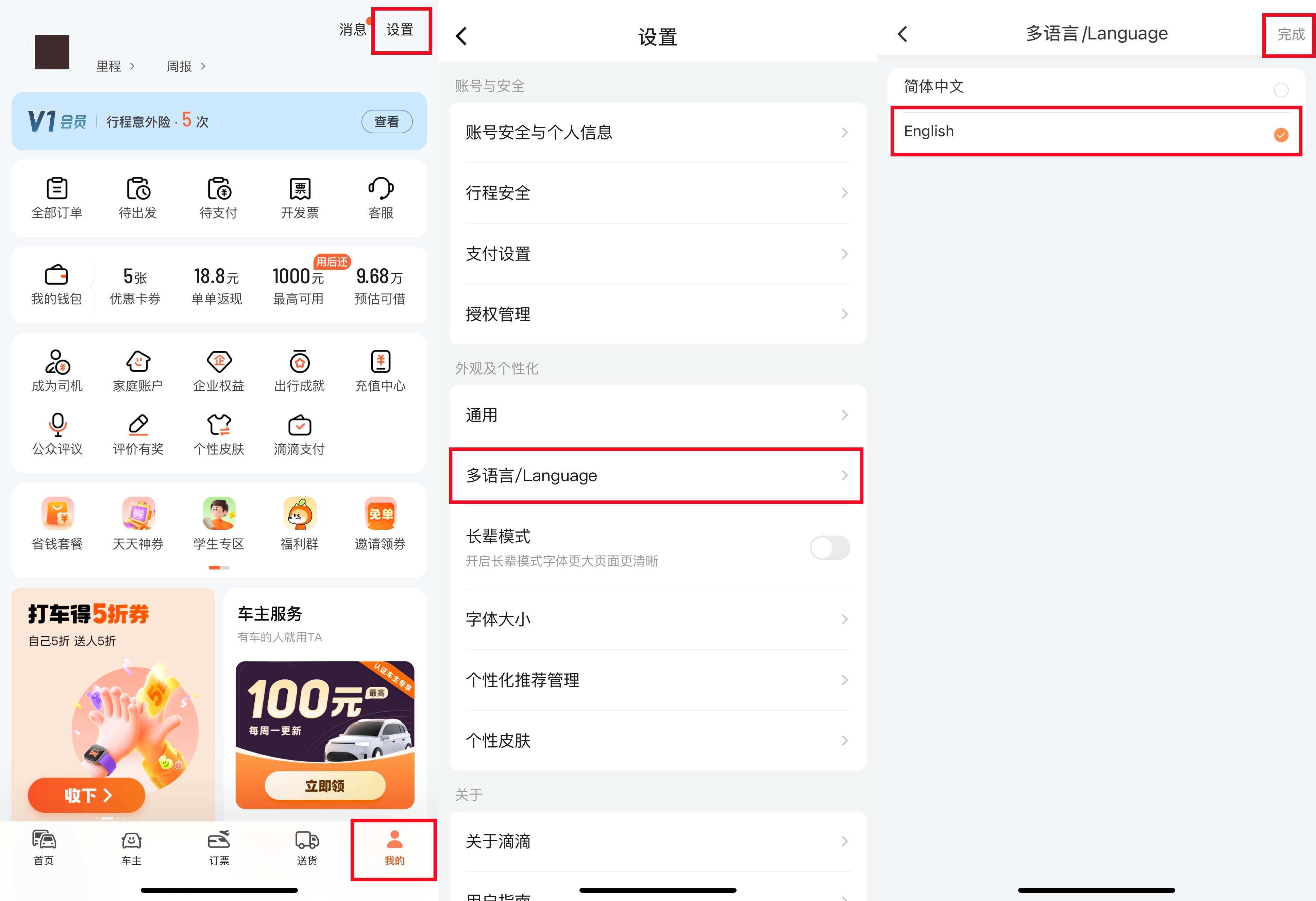This screenshot has width=1316, height=901.
Task: Tap the 福利群 fox mascot icon
Action: coord(300,514)
